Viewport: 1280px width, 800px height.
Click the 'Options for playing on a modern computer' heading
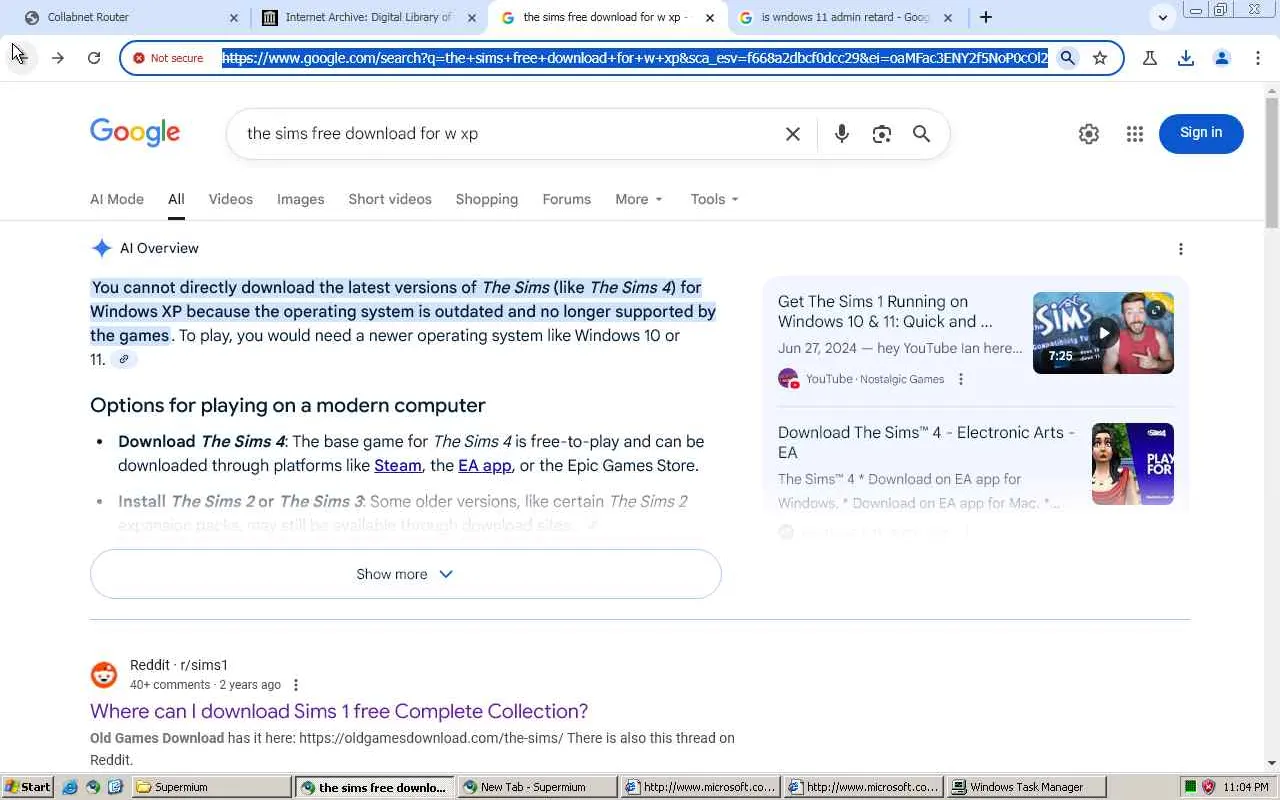coord(288,405)
